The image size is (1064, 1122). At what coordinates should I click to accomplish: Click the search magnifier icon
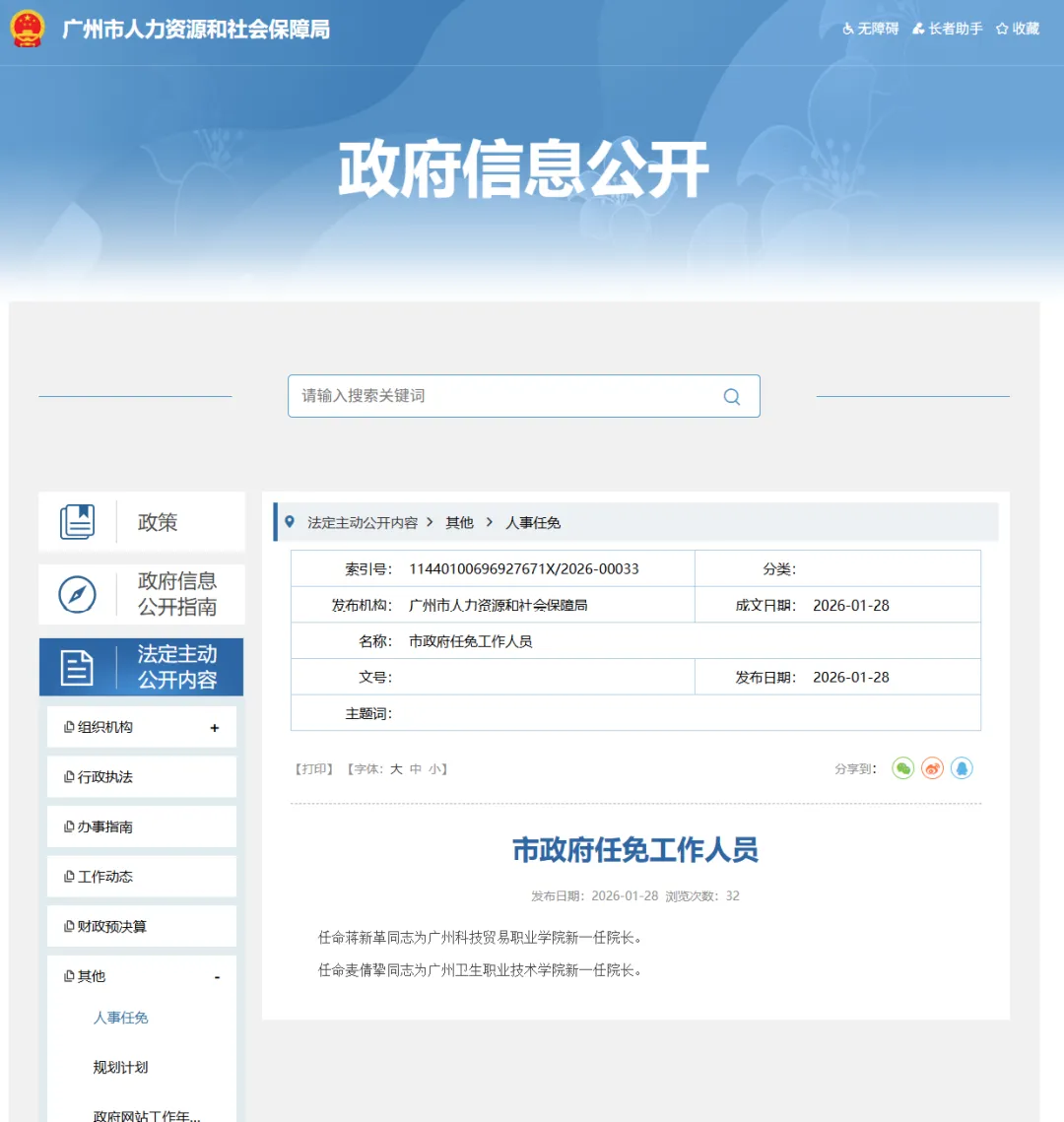(x=731, y=396)
